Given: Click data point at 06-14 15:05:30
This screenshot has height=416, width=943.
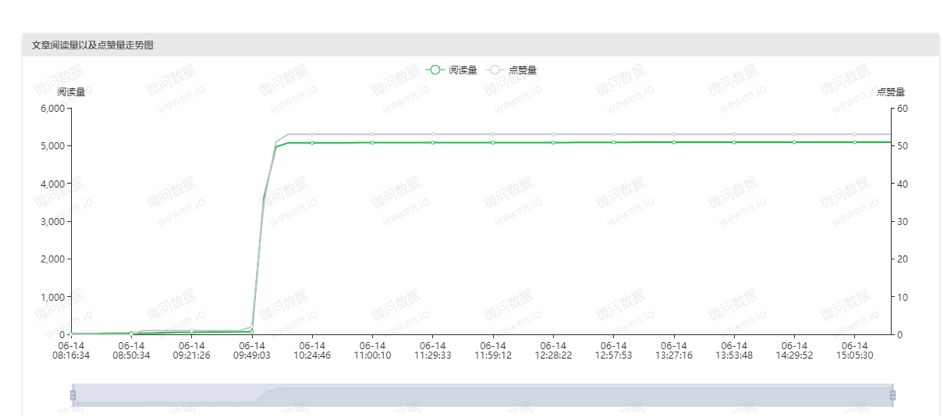Looking at the screenshot, I should 855,142.
